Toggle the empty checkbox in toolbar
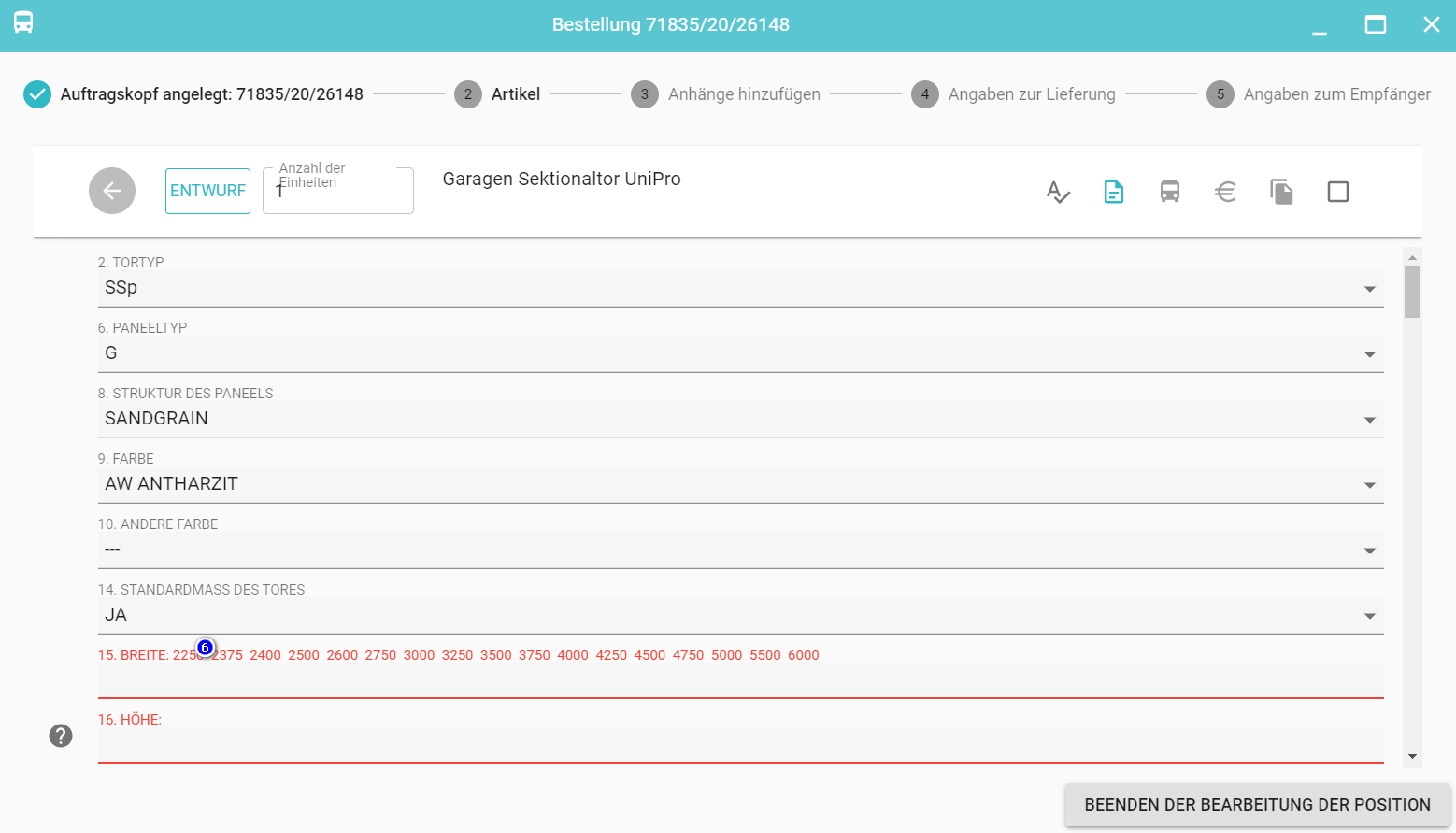1456x833 pixels. [1338, 192]
